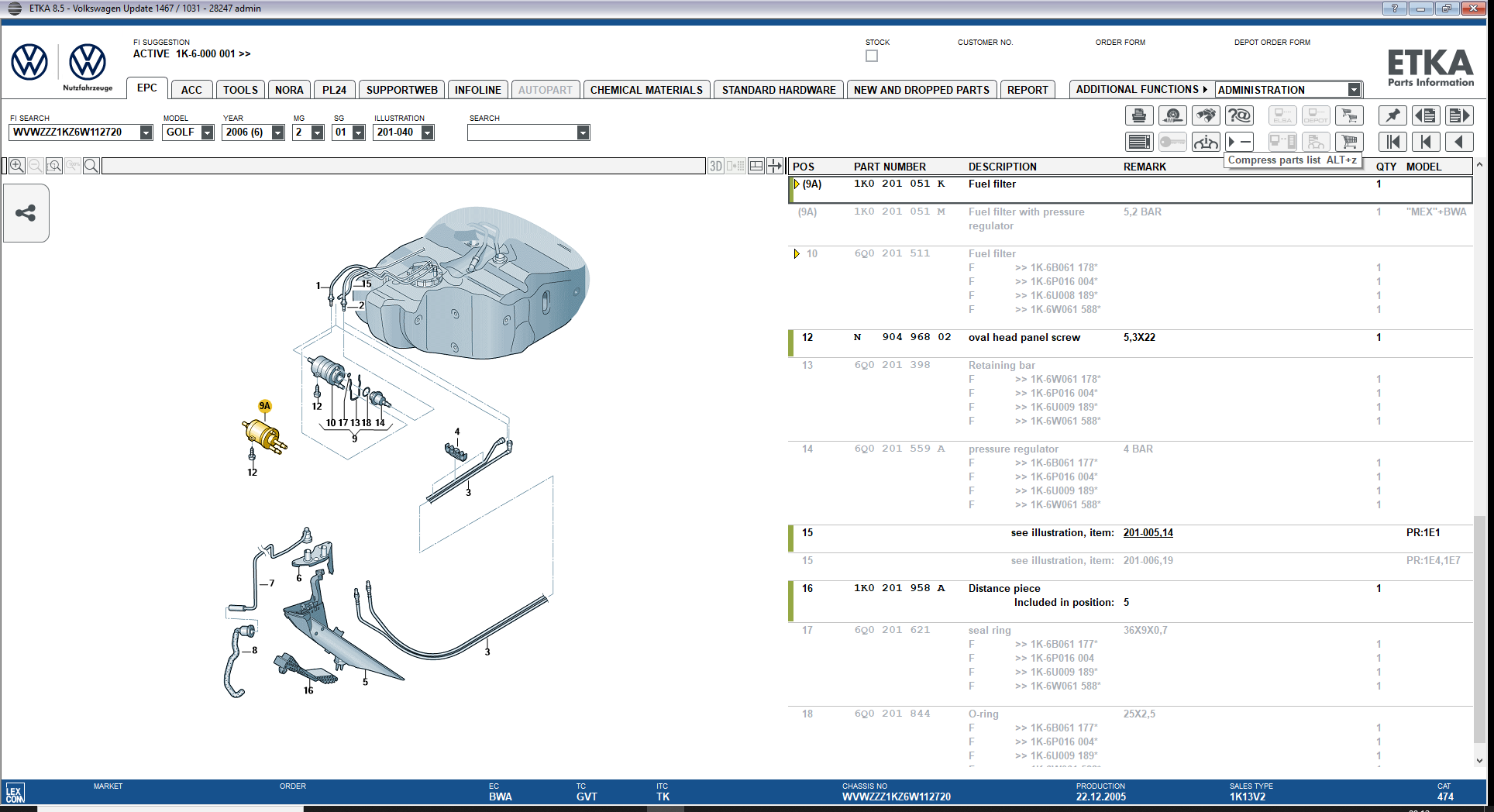
Task: Open the YEAR dropdown showing 2006 (6)
Action: pos(277,132)
